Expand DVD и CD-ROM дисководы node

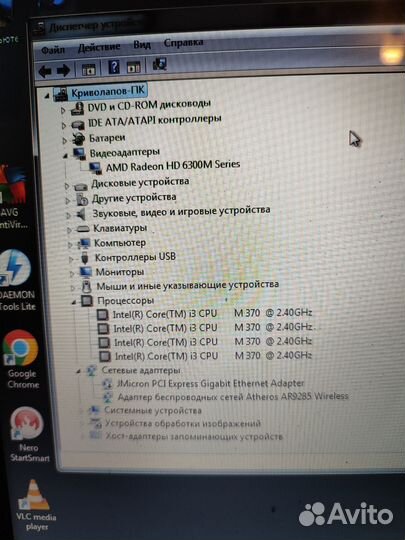[x=63, y=110]
